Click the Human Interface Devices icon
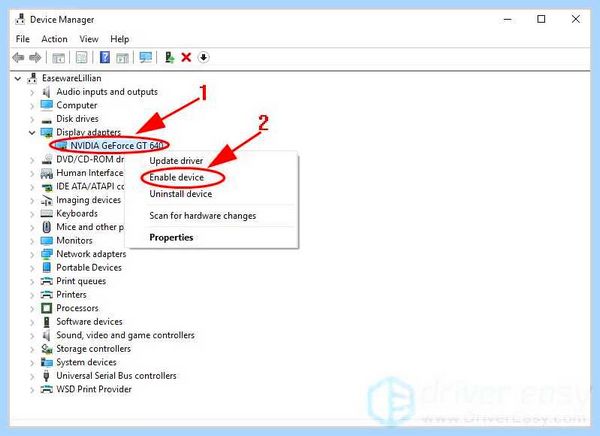 tap(46, 173)
